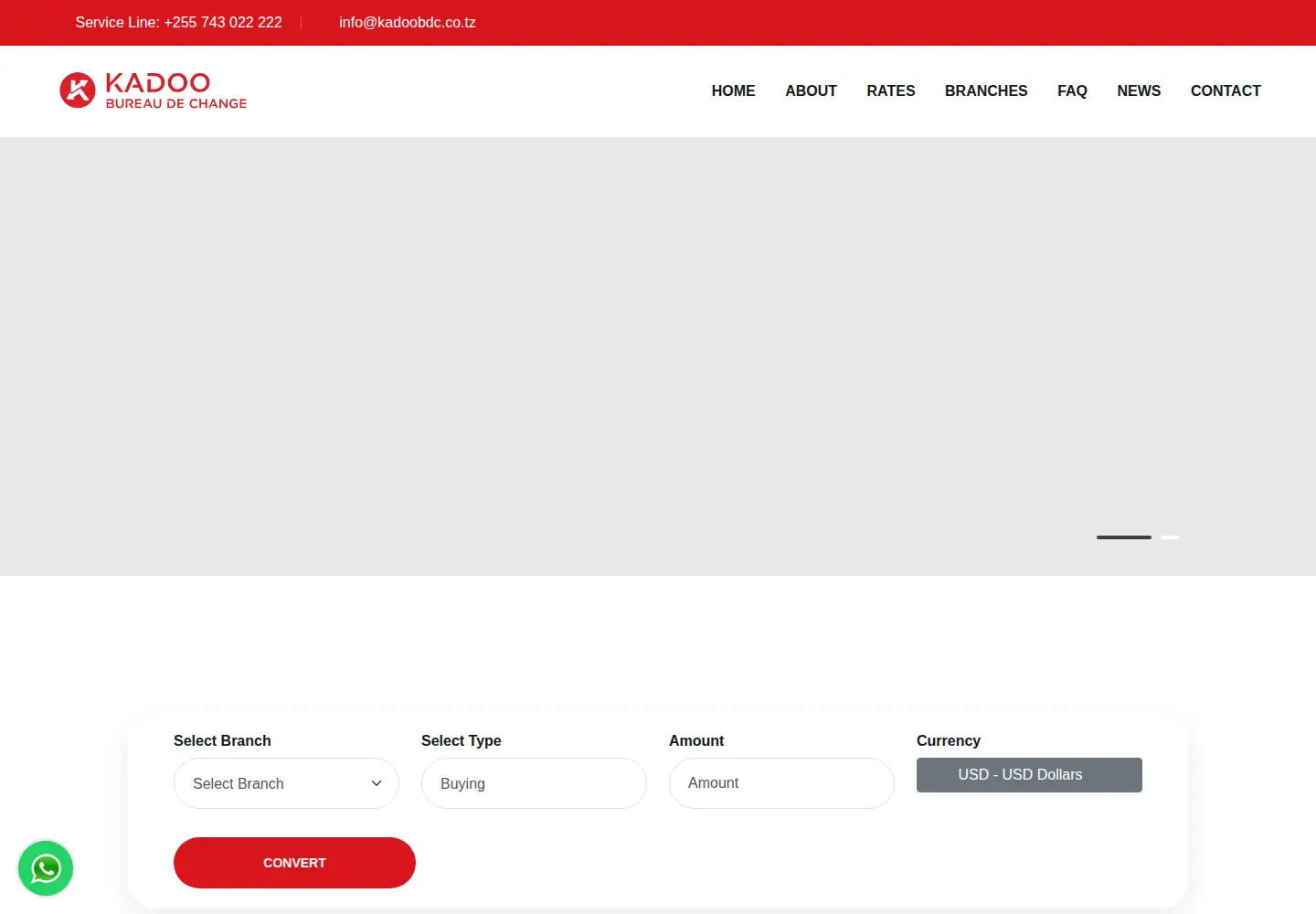Open the USD - USD Dollars currency selector
Image resolution: width=1316 pixels, height=914 pixels.
[x=1029, y=775]
